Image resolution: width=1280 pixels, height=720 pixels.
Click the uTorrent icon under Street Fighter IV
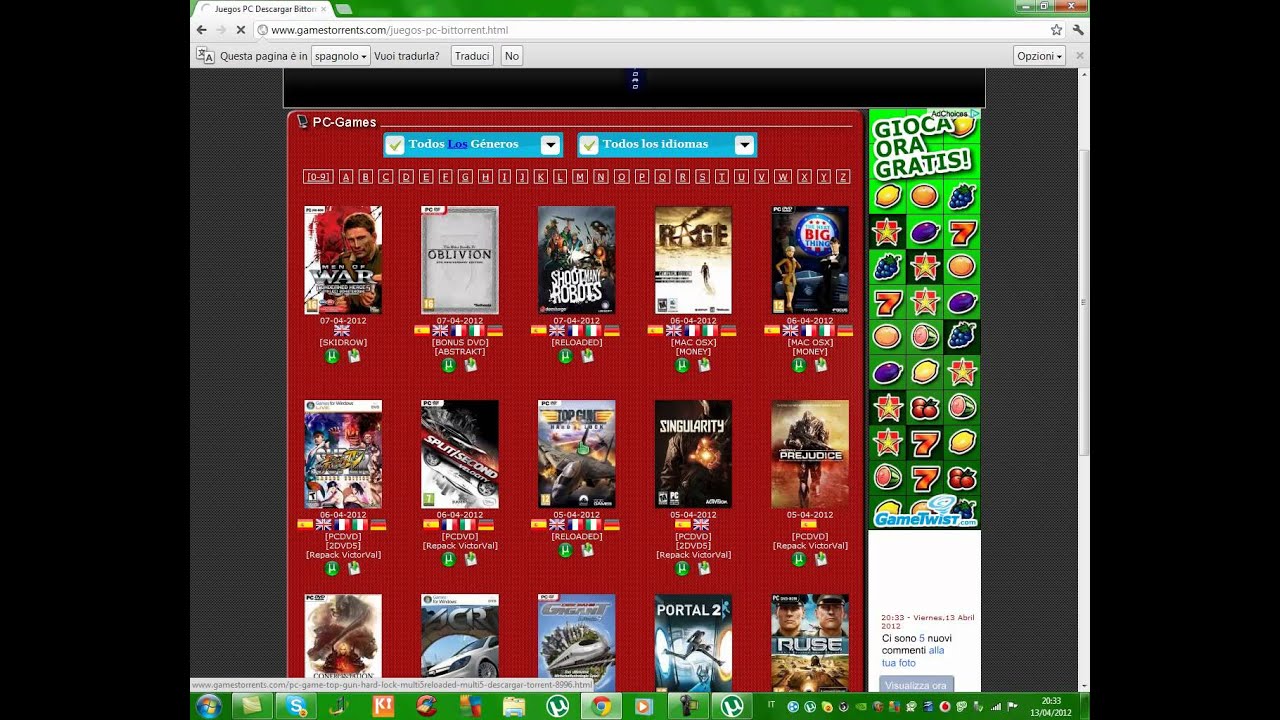[332, 568]
